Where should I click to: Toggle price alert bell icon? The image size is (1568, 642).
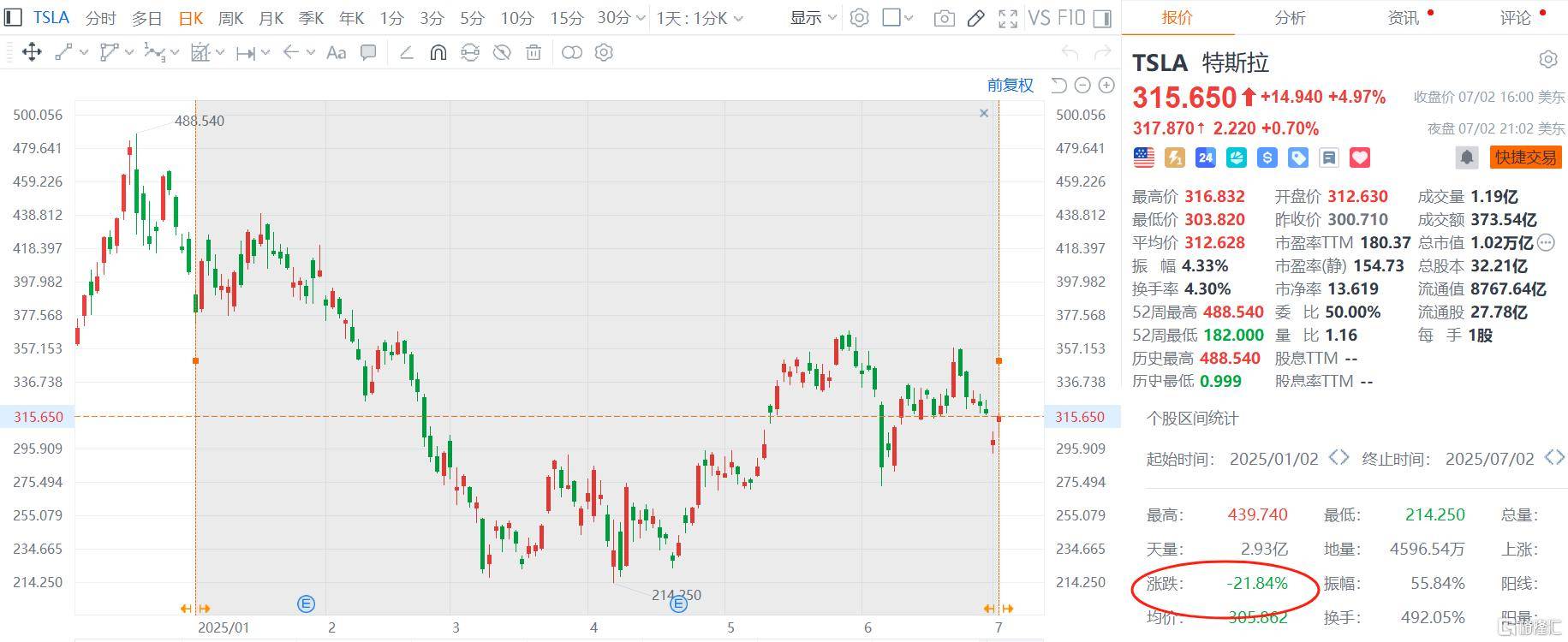[1467, 158]
